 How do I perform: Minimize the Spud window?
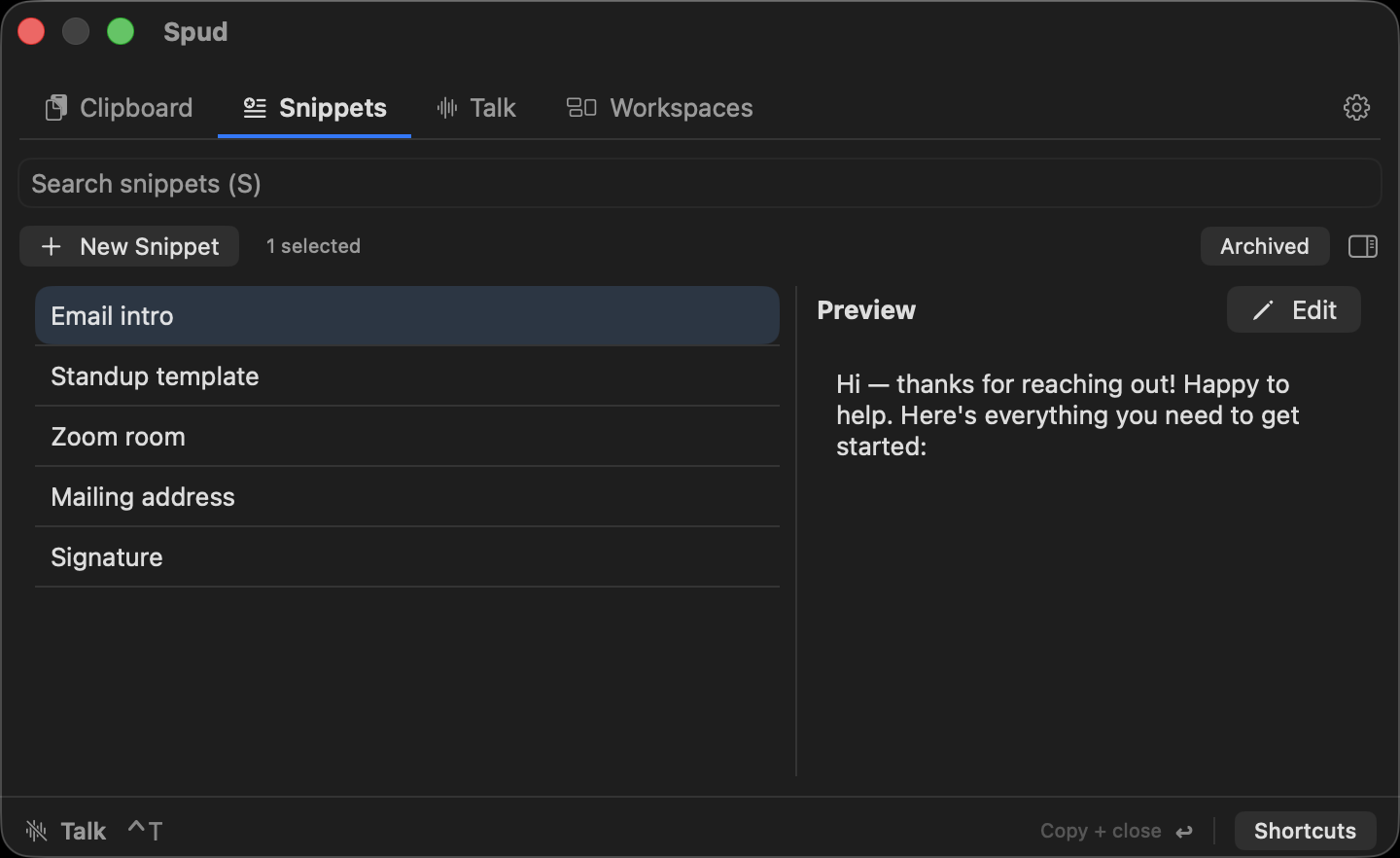point(76,31)
